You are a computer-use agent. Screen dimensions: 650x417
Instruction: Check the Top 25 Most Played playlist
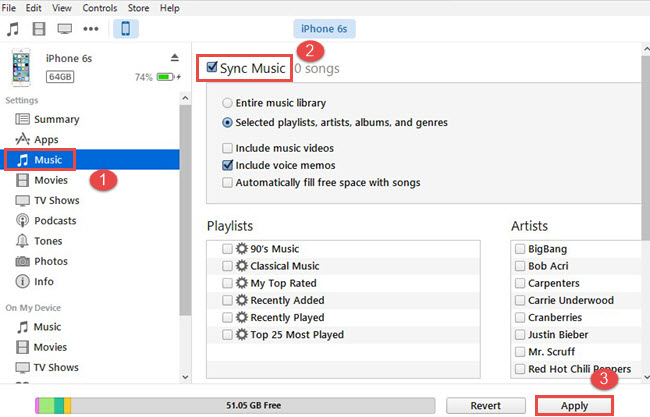(227, 335)
